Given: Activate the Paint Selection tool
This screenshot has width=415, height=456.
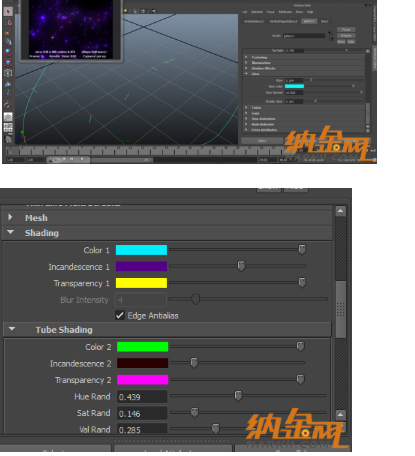Looking at the screenshot, I should click(x=8, y=32).
